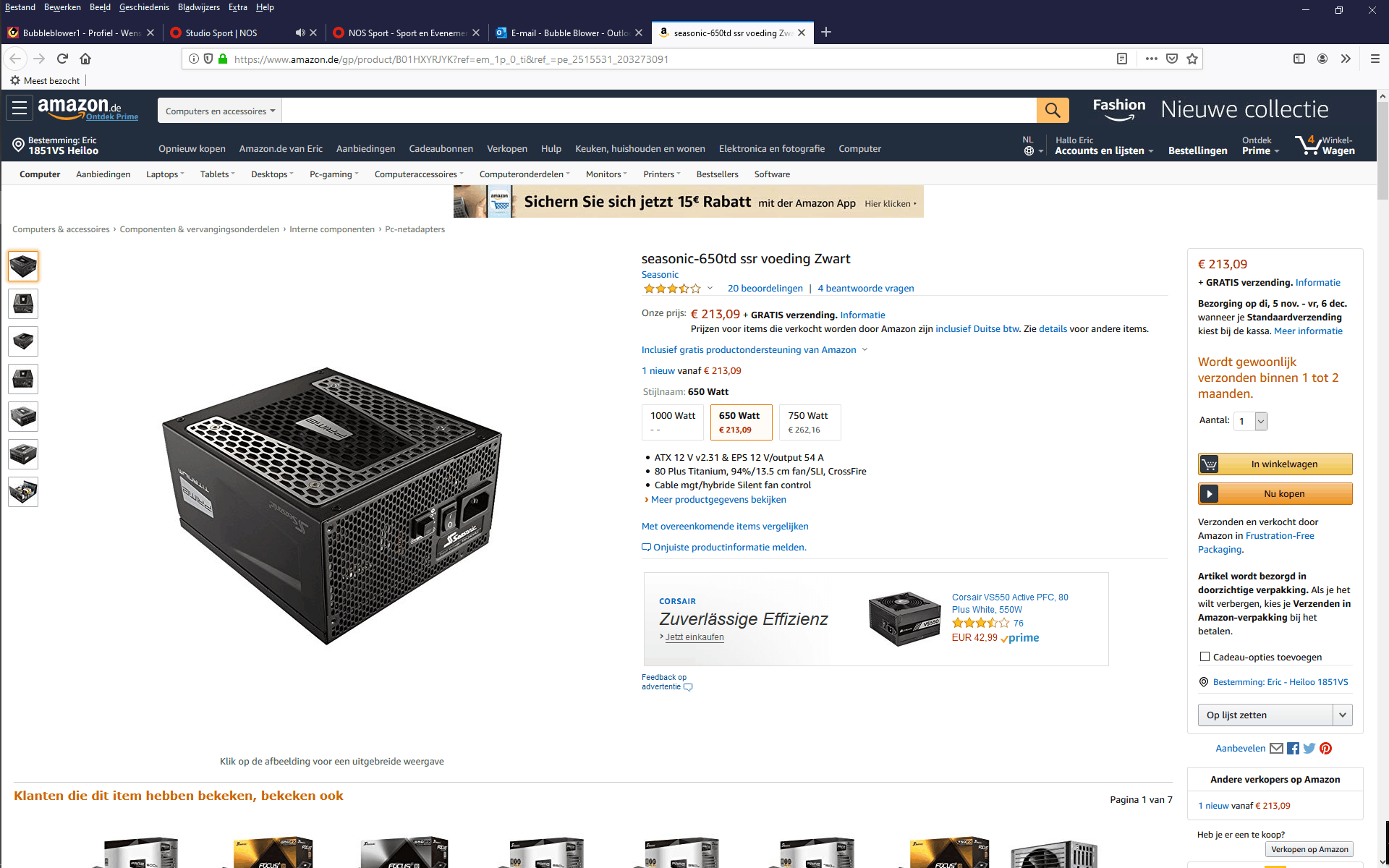This screenshot has width=1389, height=868.
Task: Click the orange search magnifier button
Action: (1053, 110)
